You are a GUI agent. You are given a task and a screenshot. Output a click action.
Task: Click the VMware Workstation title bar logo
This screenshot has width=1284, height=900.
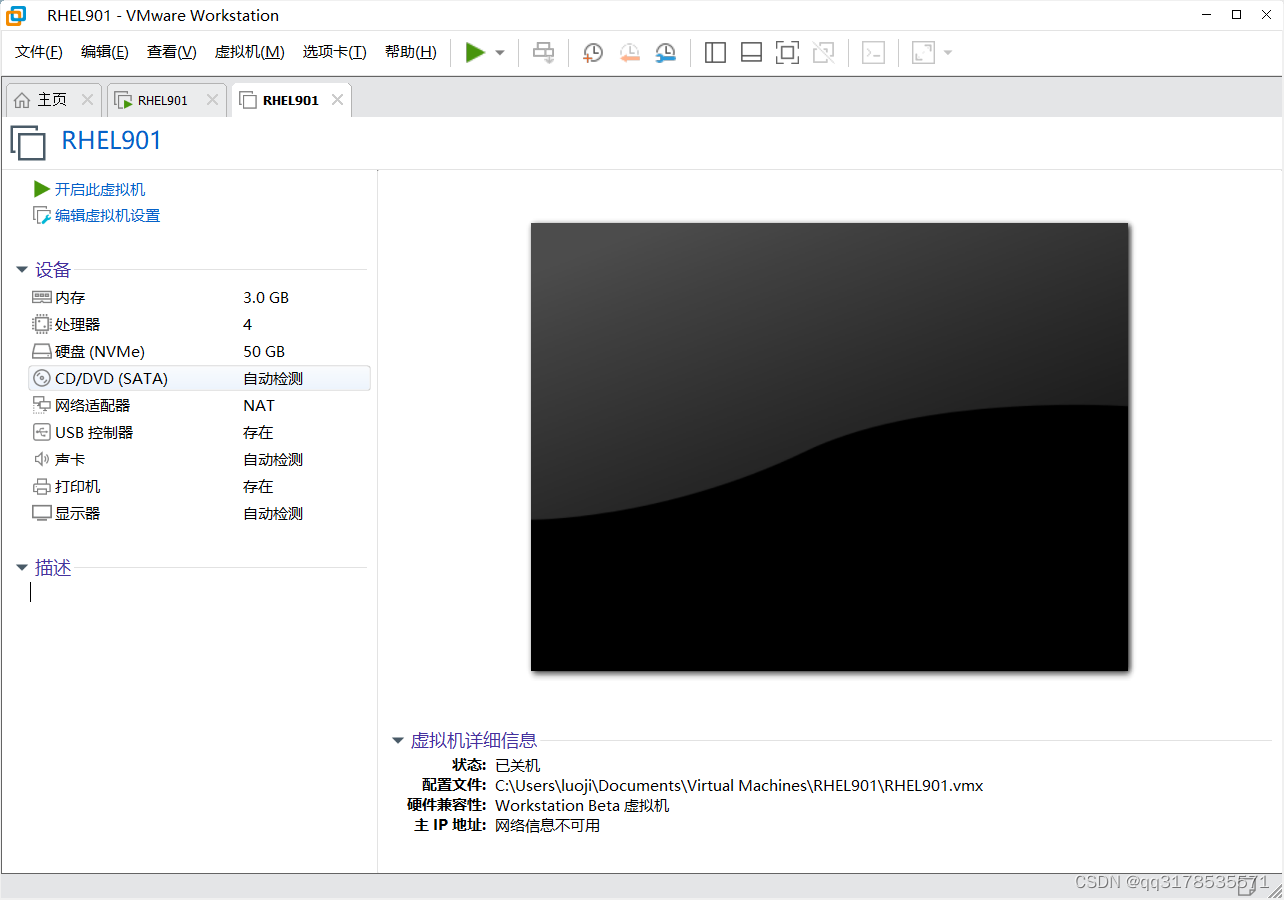point(16,15)
